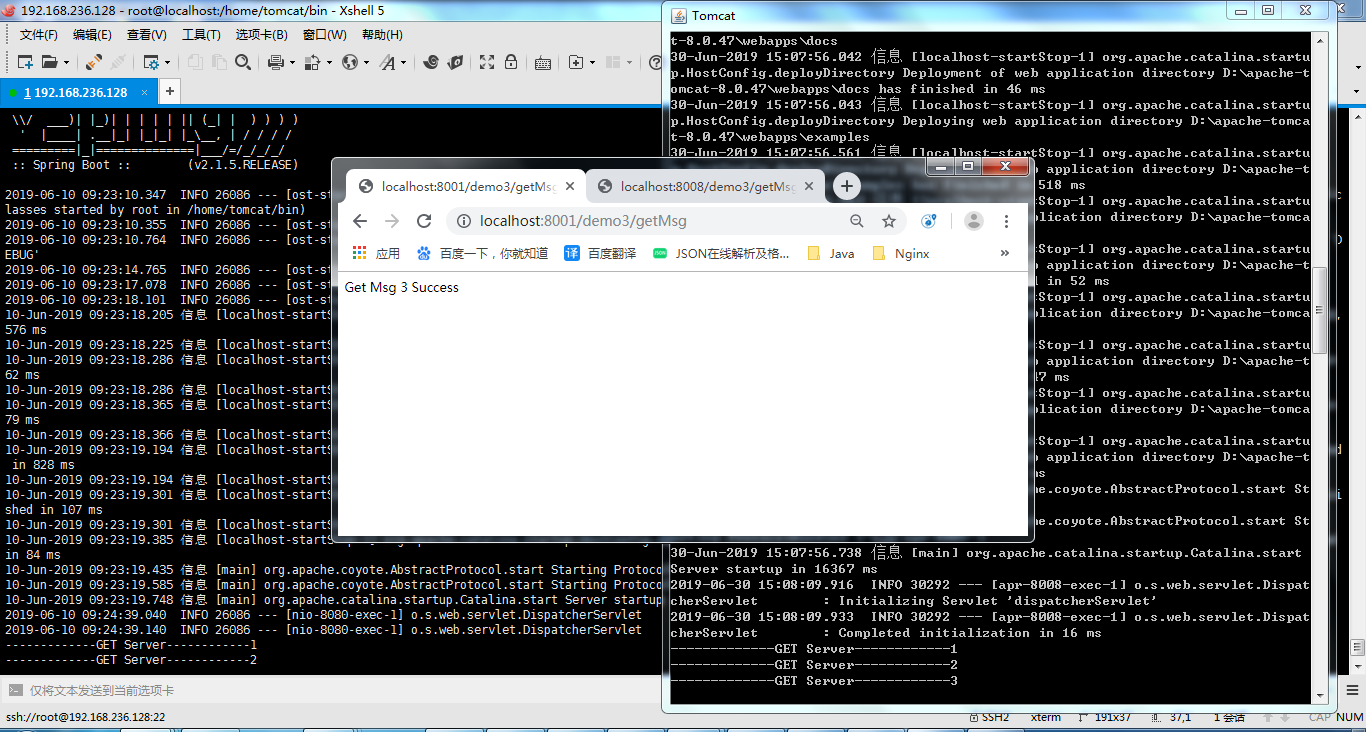Close the localhost:8008 Chrome tab
This screenshot has height=732, width=1366.
[x=809, y=186]
